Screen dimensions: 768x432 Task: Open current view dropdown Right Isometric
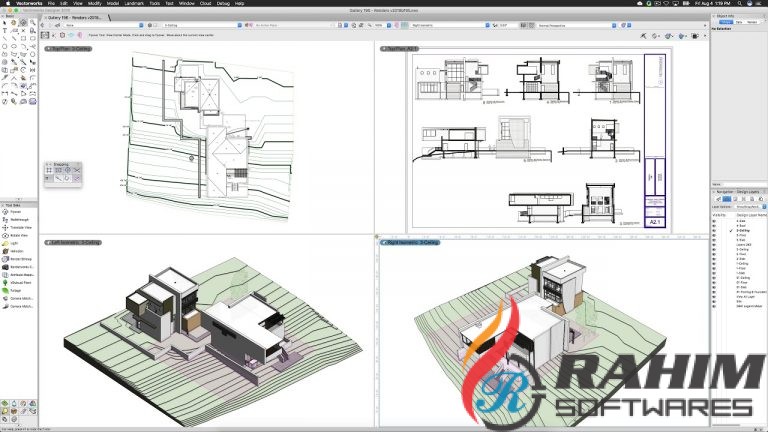450,25
